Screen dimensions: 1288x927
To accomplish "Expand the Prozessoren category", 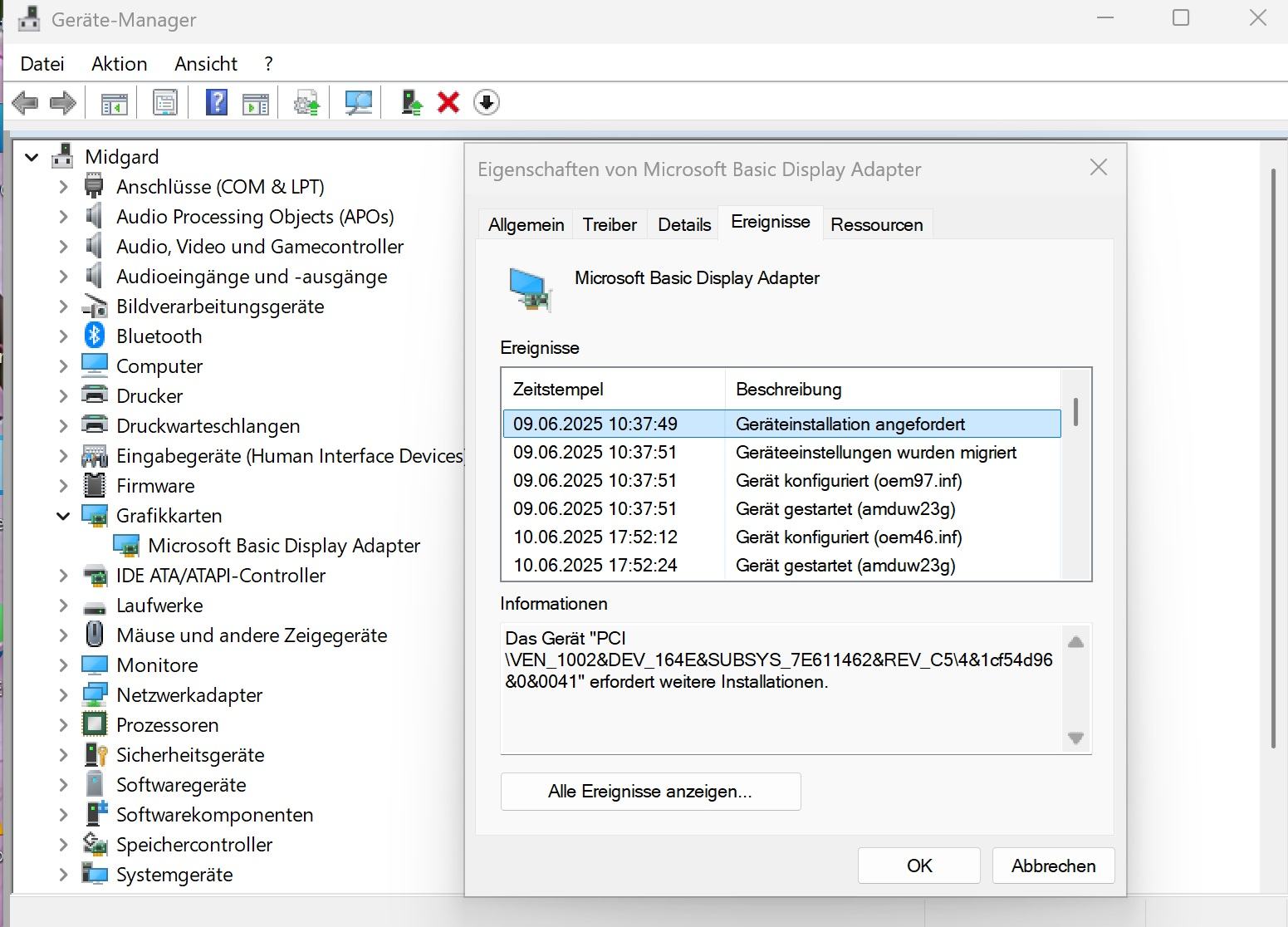I will (x=63, y=725).
